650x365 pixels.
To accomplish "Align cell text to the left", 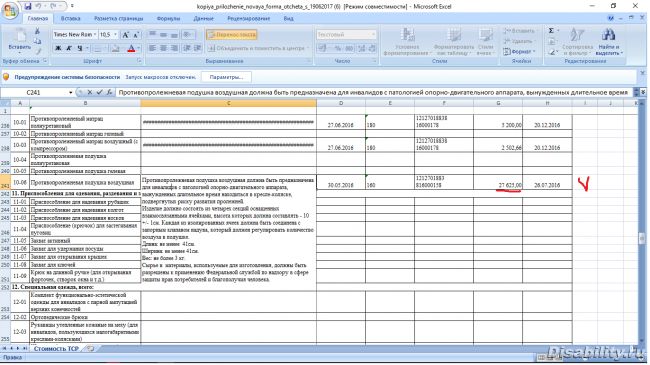I will [153, 49].
